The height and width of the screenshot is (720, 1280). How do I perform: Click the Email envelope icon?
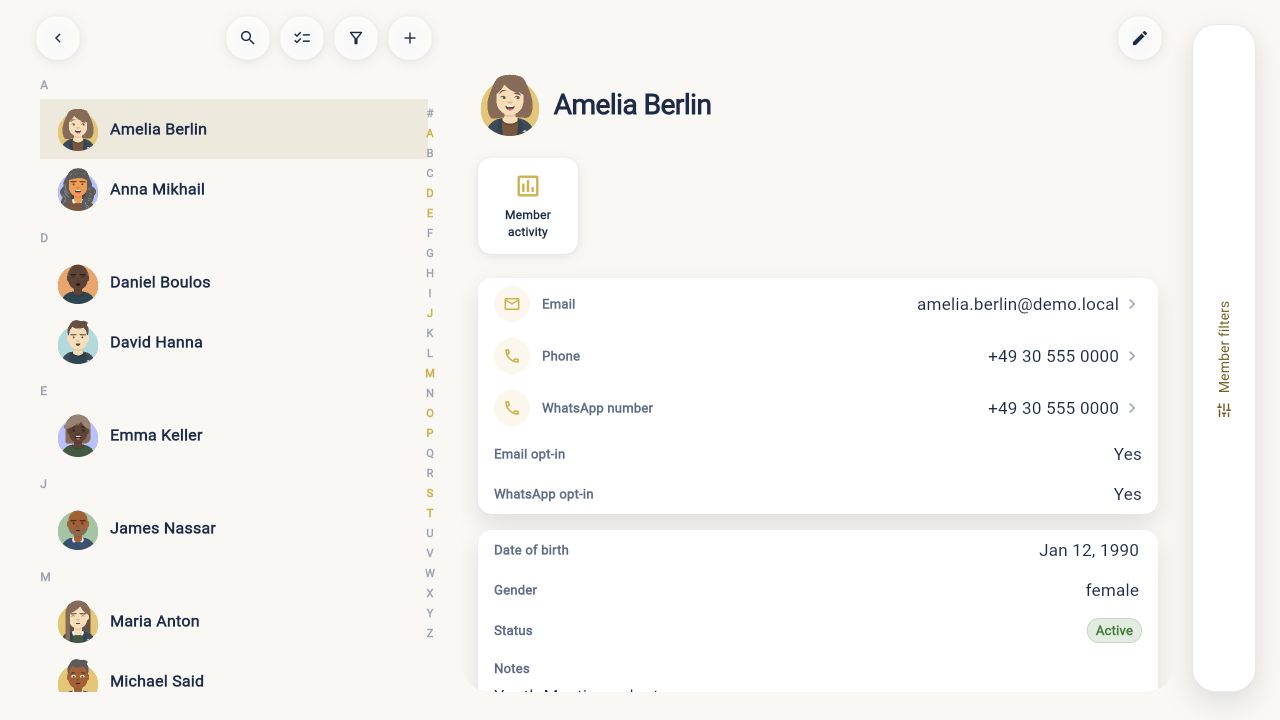(x=512, y=304)
